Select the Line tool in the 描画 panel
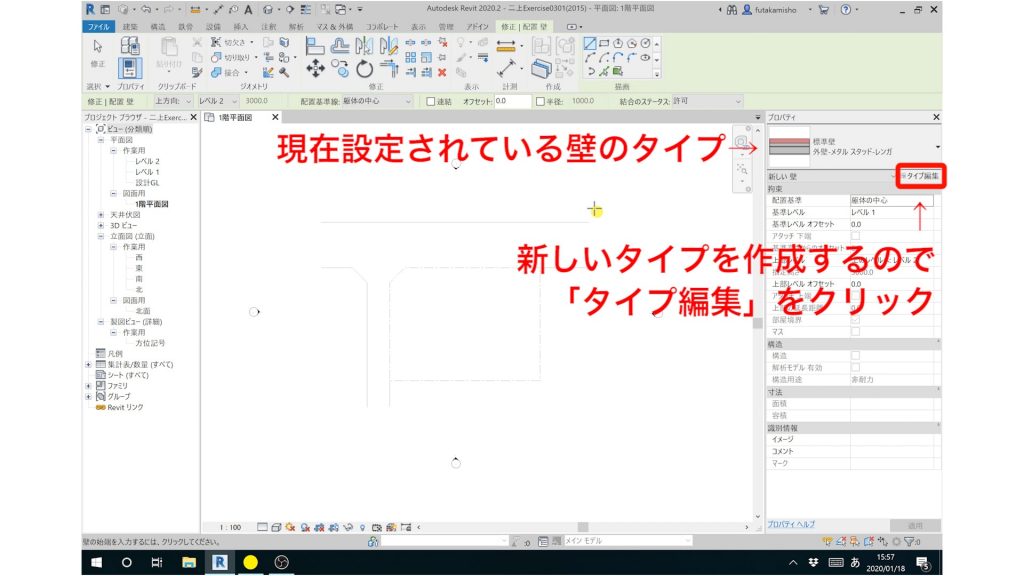 (589, 44)
